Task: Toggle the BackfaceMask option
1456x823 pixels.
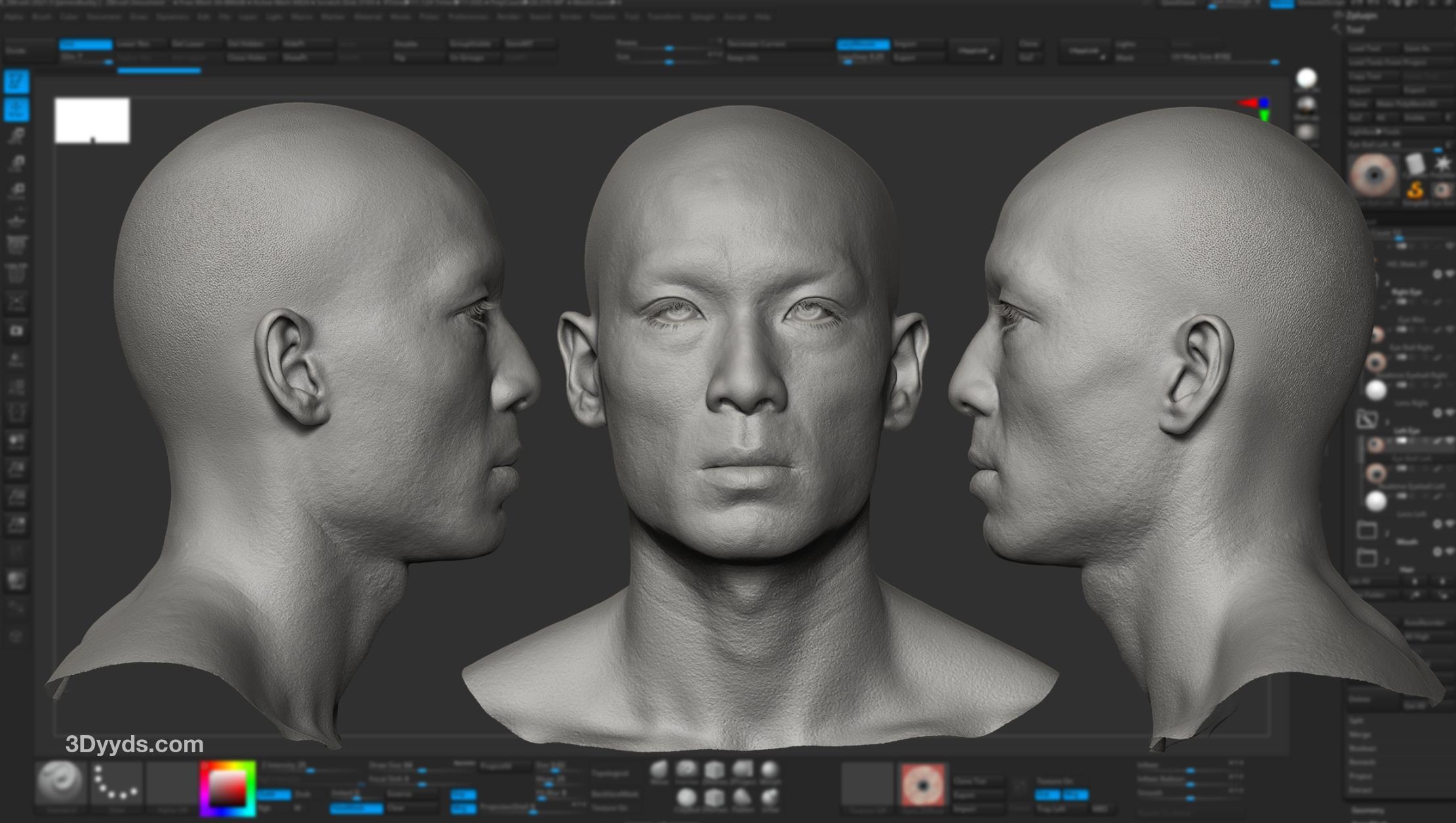Action: [x=614, y=794]
